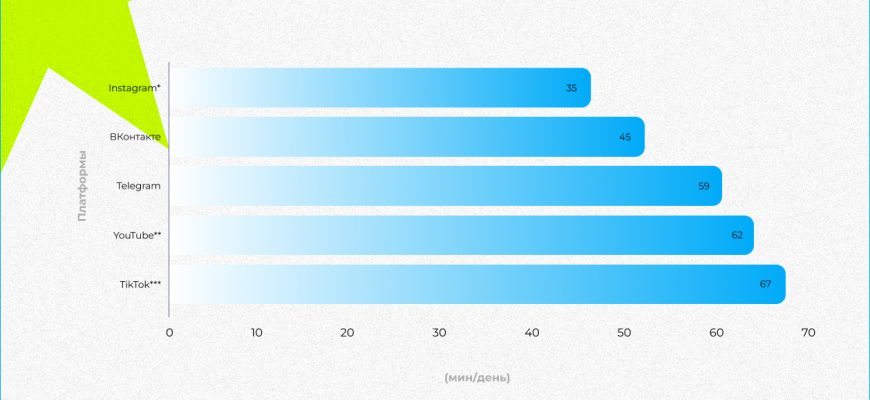Select the value 62 on YouTube bar
The width and height of the screenshot is (870, 400).
click(737, 235)
